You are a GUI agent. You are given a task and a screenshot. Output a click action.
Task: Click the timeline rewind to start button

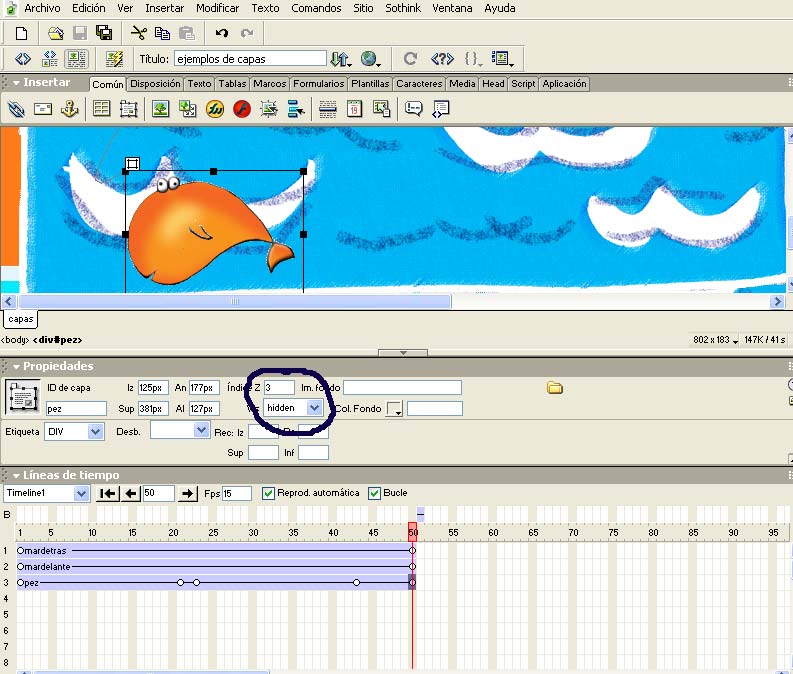click(x=108, y=493)
